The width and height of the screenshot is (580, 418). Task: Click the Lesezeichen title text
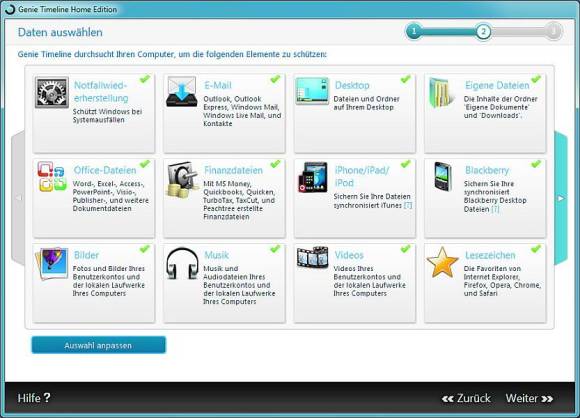tap(490, 255)
